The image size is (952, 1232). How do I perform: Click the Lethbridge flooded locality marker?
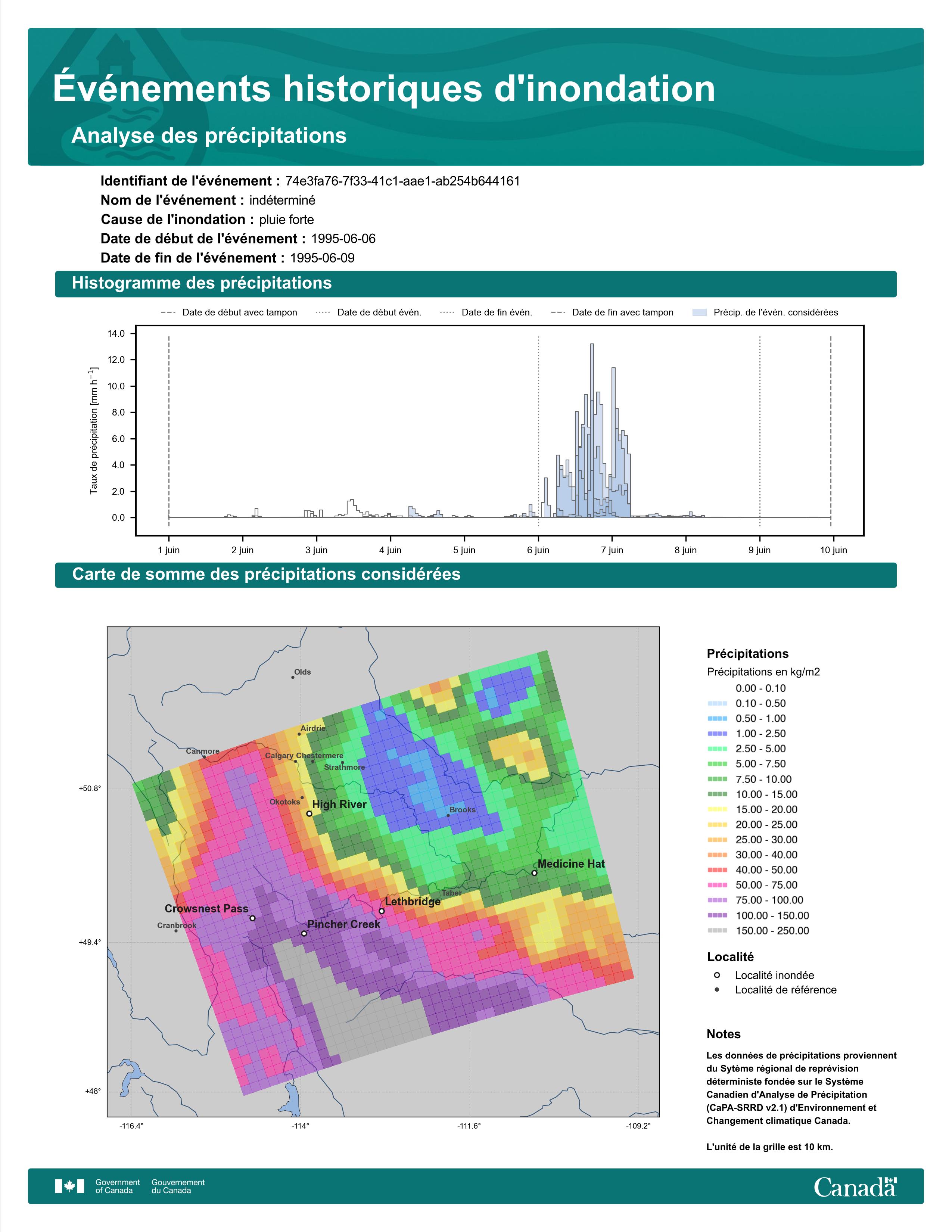point(382,911)
